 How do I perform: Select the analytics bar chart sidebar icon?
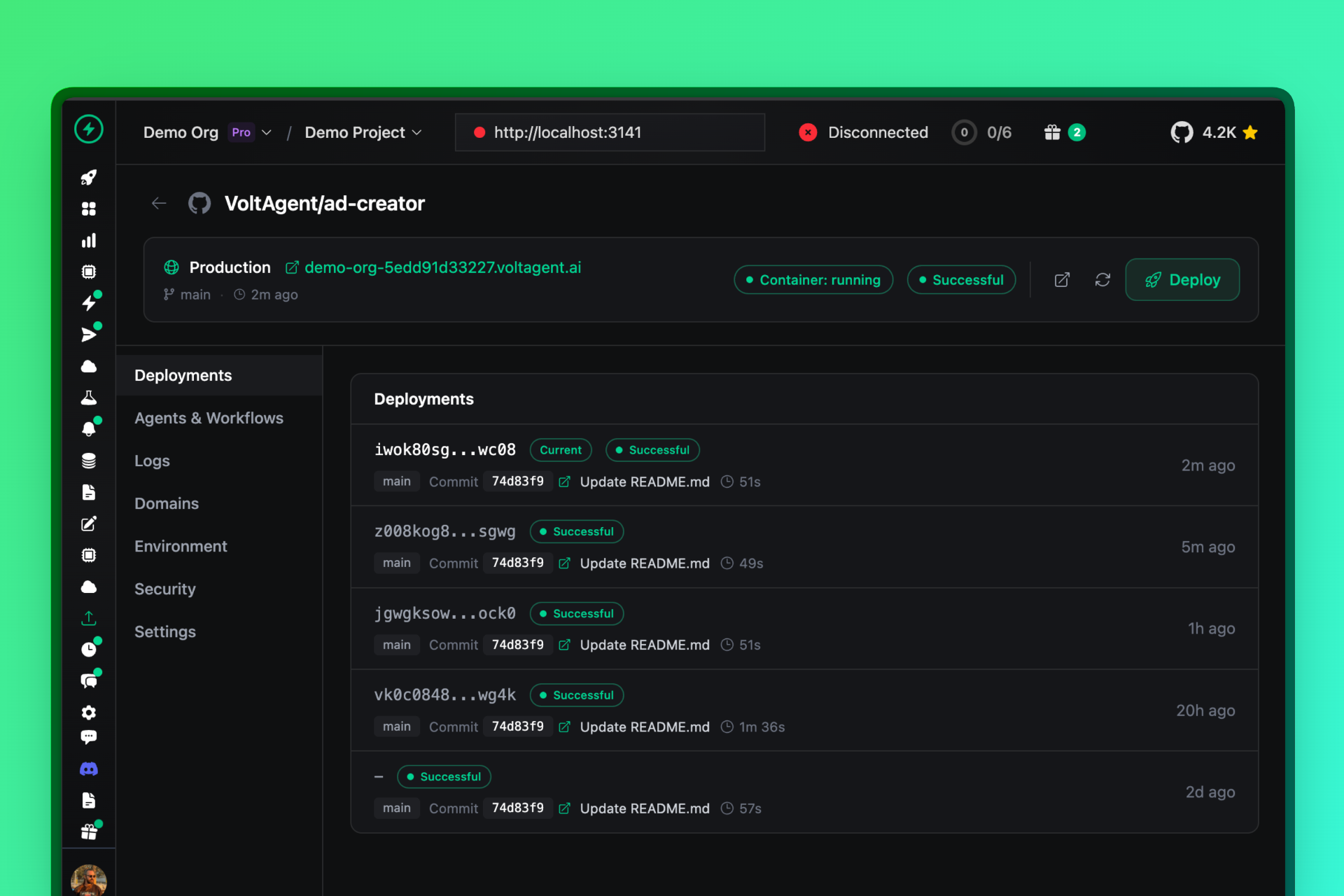(x=89, y=240)
